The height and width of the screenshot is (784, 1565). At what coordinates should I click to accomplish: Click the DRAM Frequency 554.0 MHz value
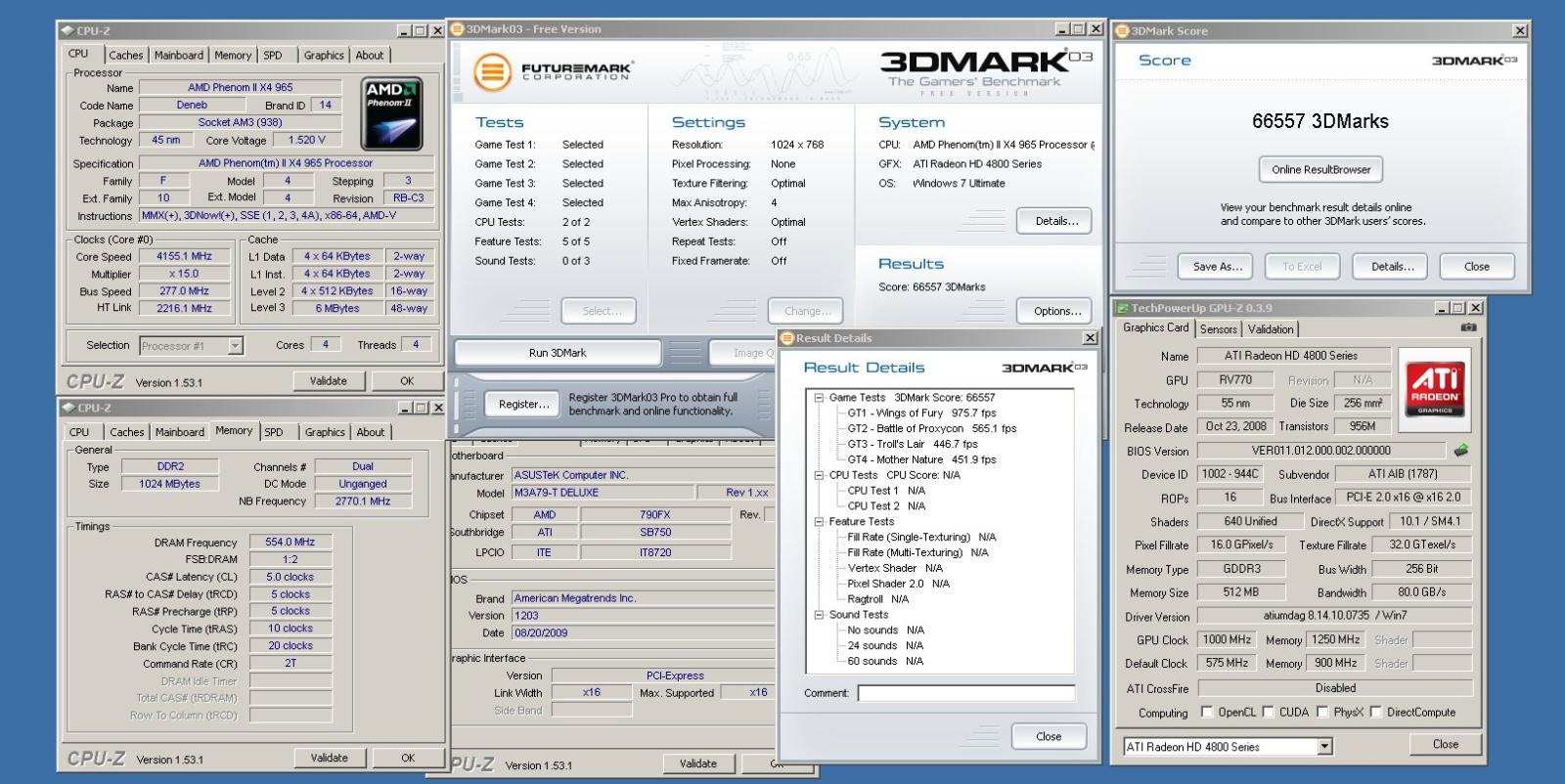[290, 542]
